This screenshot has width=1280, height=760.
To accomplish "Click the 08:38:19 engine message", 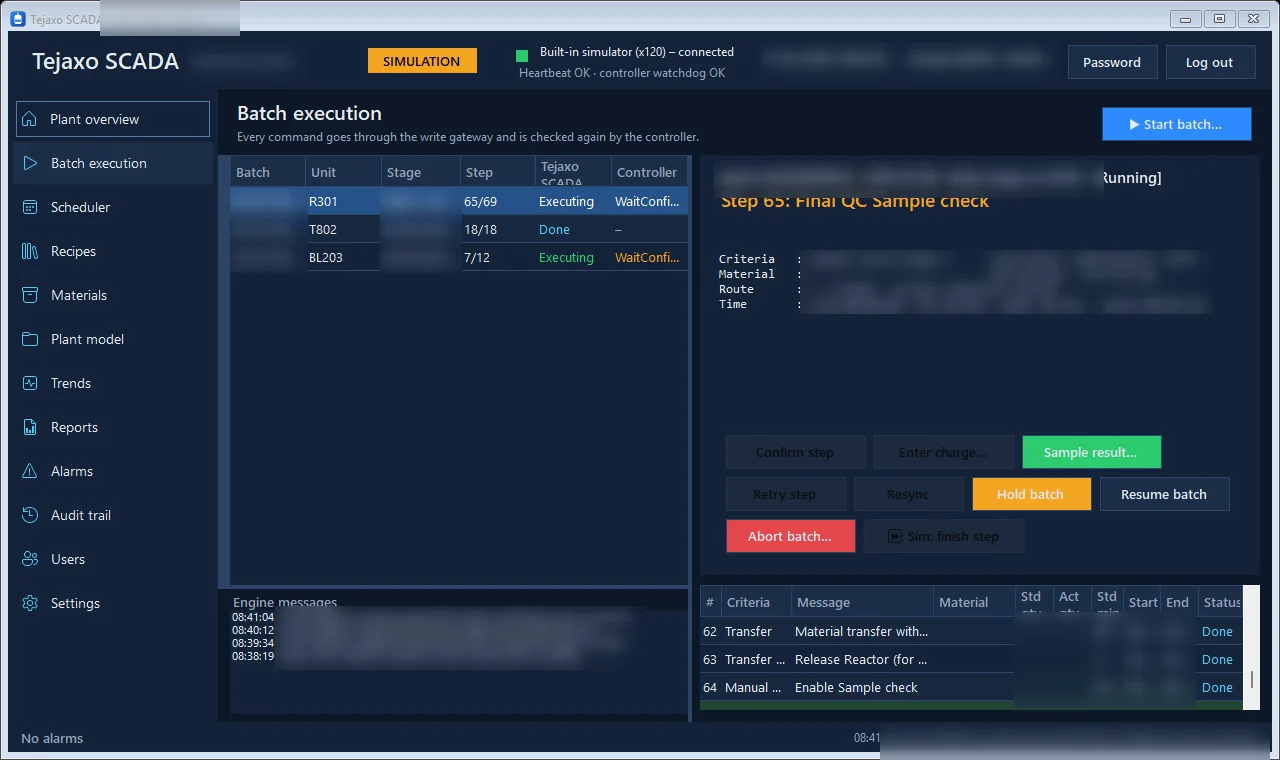I will point(253,656).
